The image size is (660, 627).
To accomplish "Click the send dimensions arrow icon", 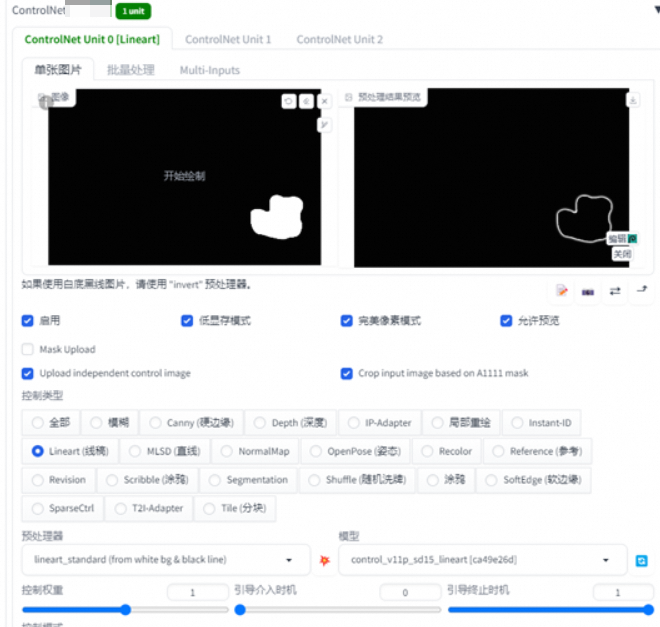I will tap(642, 290).
